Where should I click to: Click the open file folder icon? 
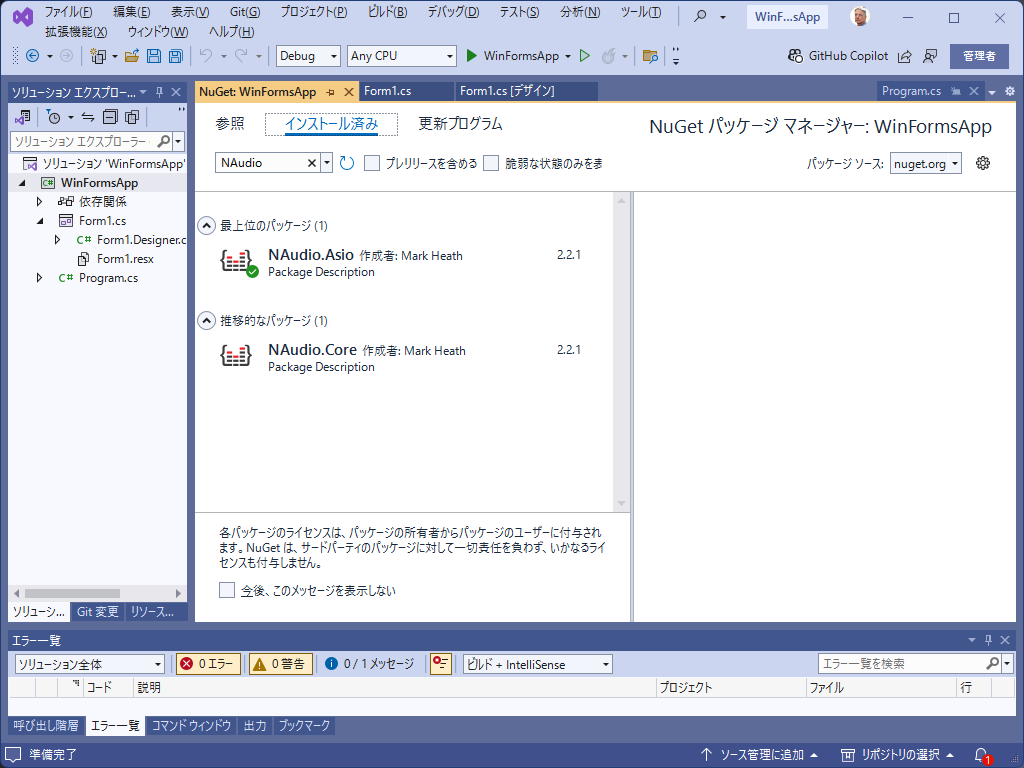[x=132, y=56]
